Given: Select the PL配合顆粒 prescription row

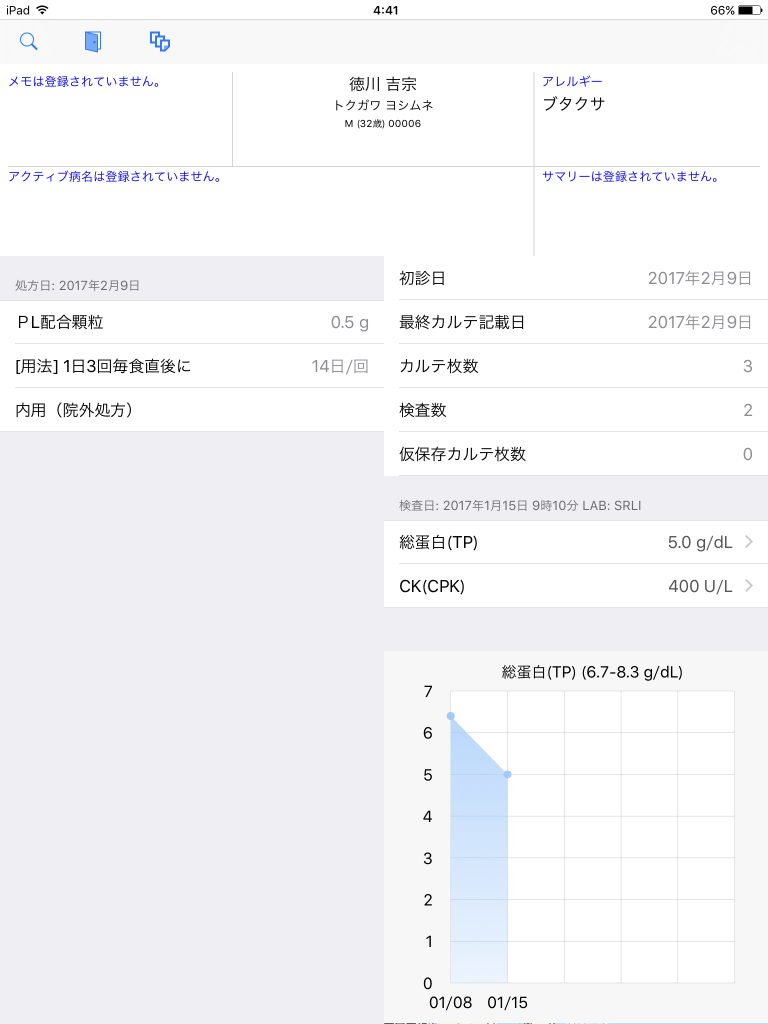Looking at the screenshot, I should pyautogui.click(x=192, y=322).
